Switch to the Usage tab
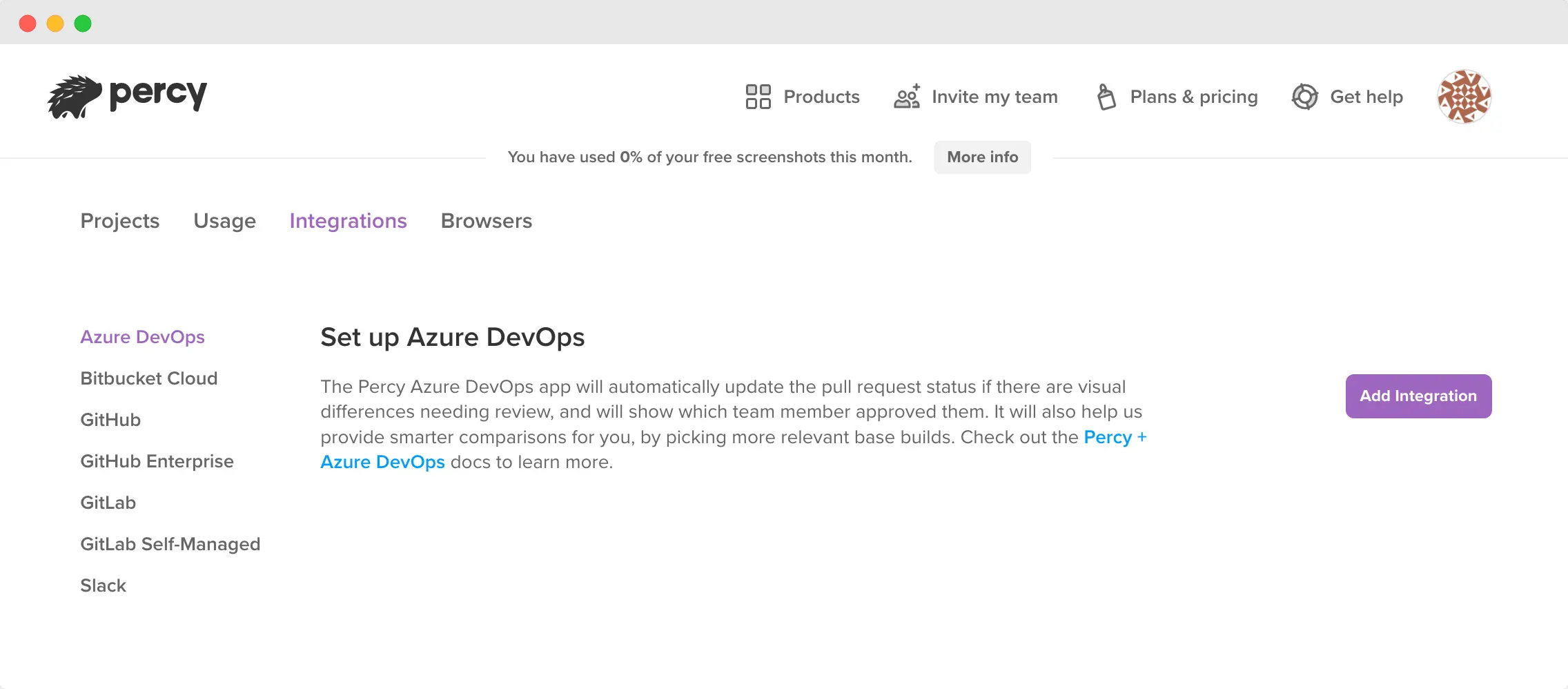The height and width of the screenshot is (689, 1568). click(x=224, y=221)
